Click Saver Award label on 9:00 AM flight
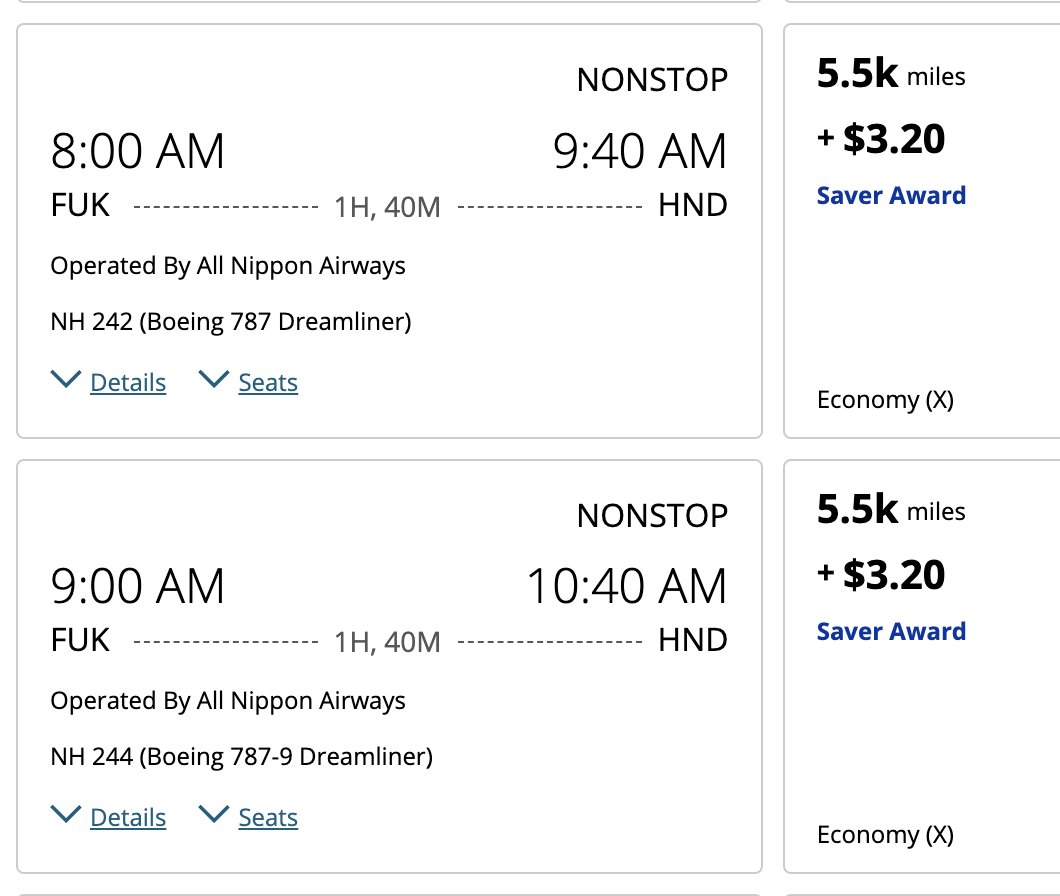Image resolution: width=1060 pixels, height=896 pixels. click(891, 631)
